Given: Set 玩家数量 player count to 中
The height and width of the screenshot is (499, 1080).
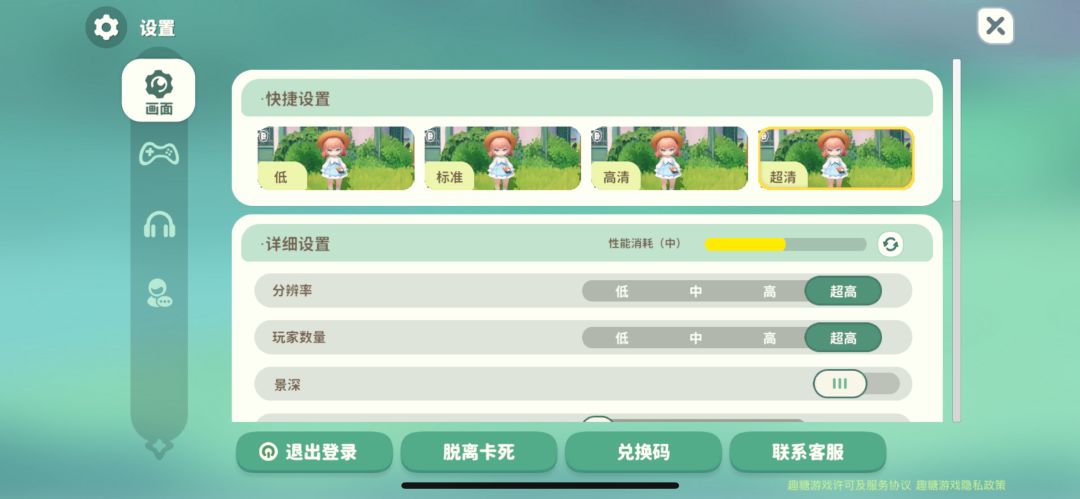Looking at the screenshot, I should [696, 338].
